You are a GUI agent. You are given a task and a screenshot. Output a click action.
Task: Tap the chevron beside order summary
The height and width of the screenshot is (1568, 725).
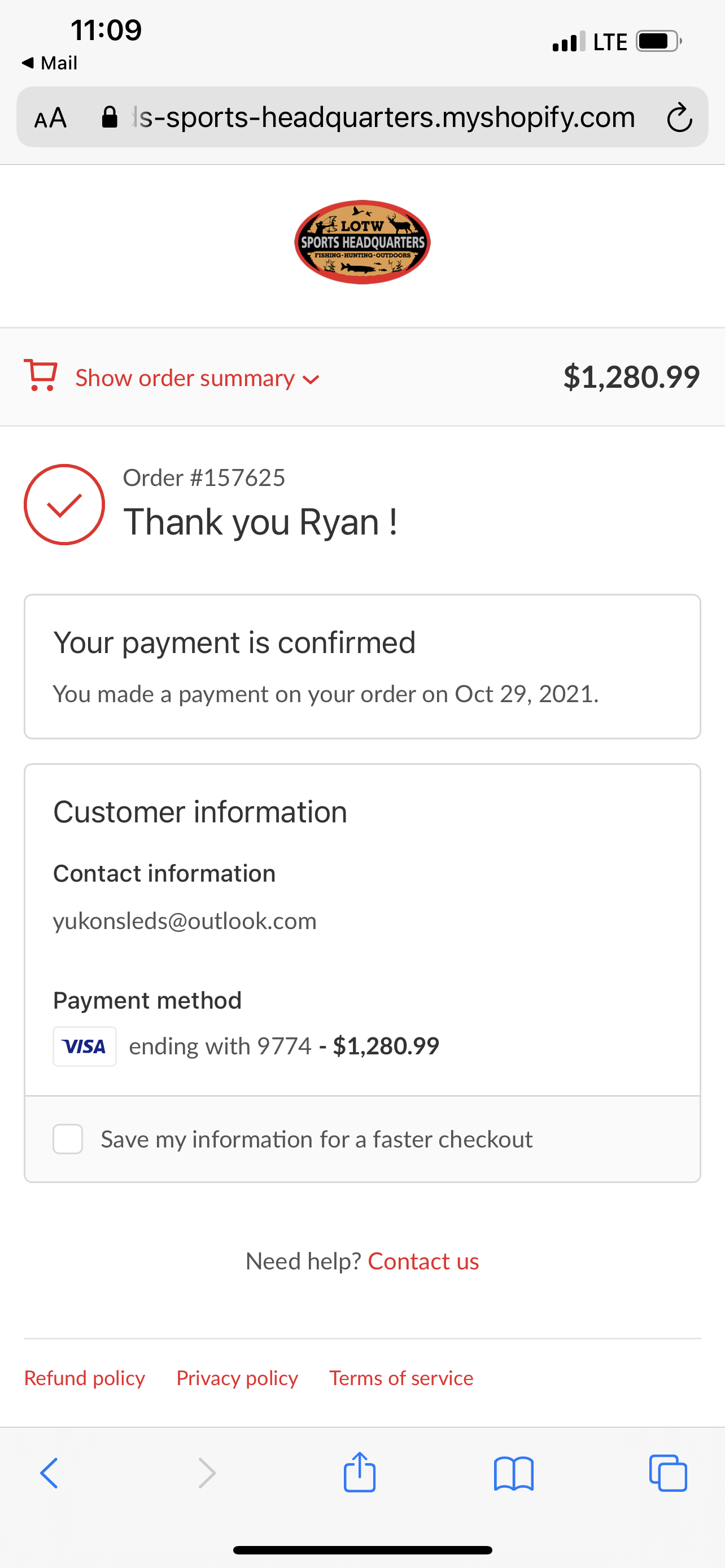click(x=311, y=380)
